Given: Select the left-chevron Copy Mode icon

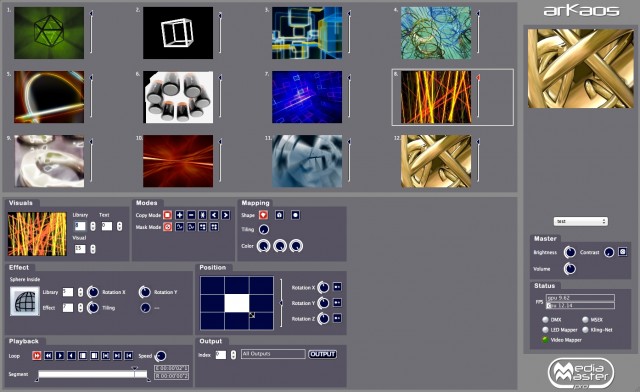Looking at the screenshot, I should (214, 215).
